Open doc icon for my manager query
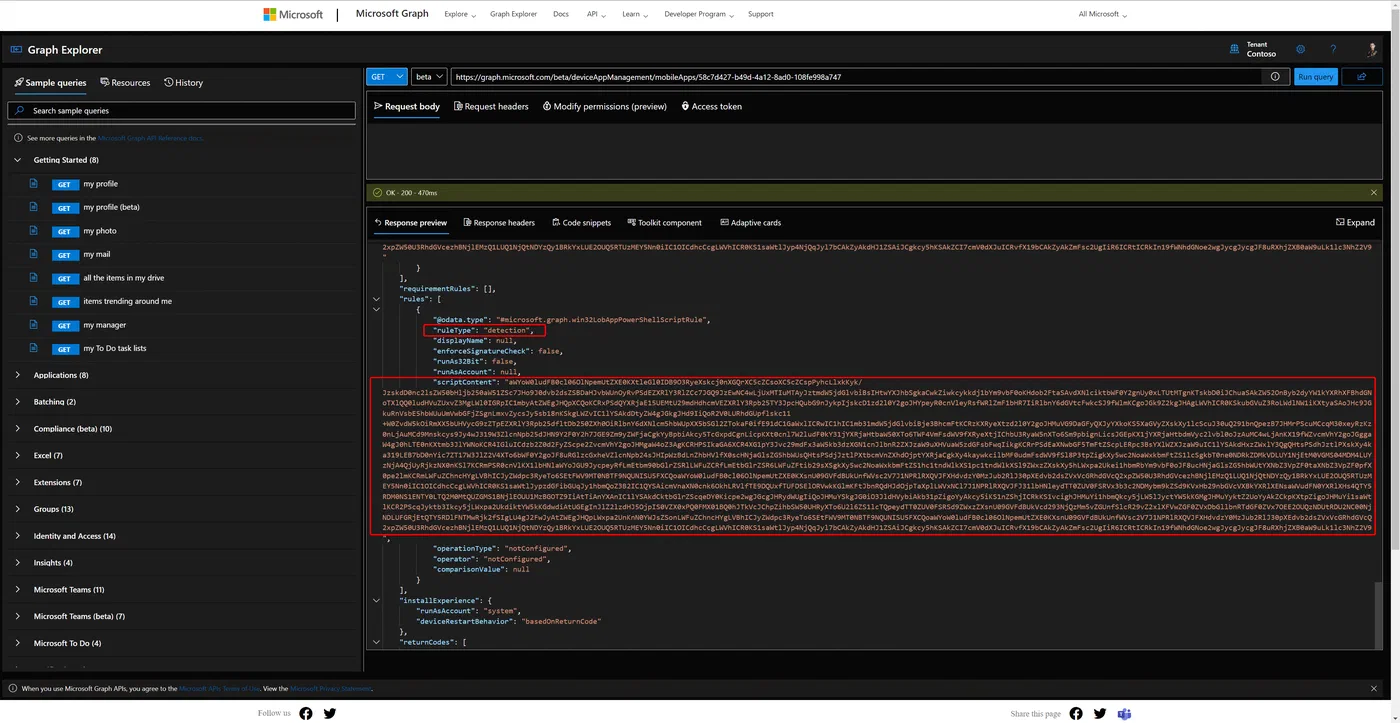1400x723 pixels. pos(33,325)
